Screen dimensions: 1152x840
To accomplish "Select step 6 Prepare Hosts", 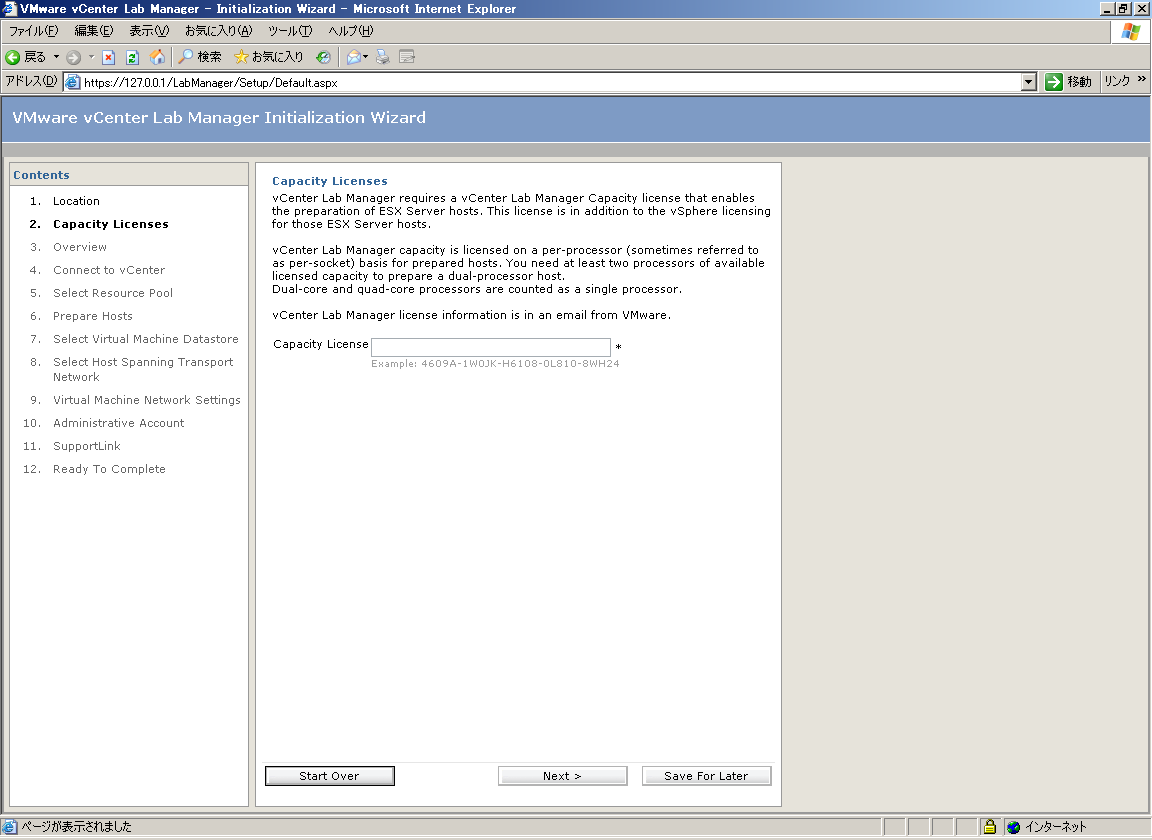I will coord(93,316).
